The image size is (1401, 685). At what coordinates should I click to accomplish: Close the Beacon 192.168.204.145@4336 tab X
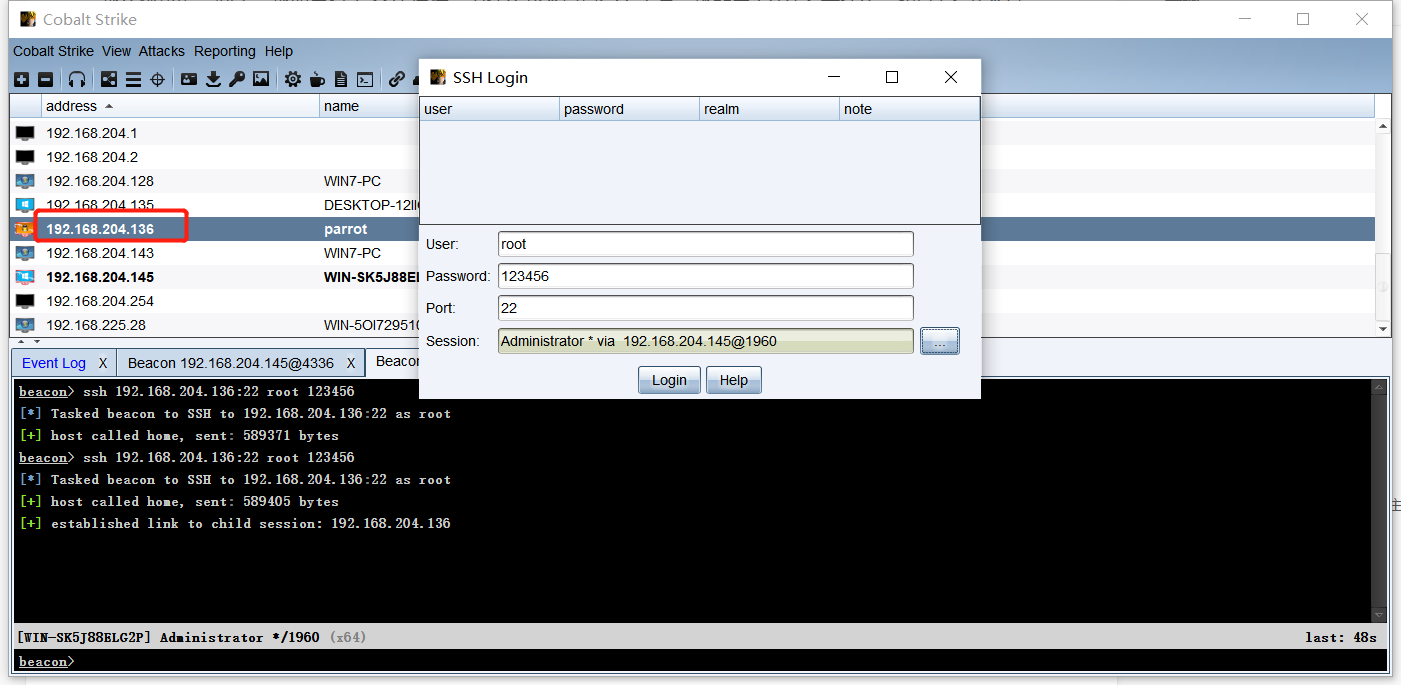pos(352,363)
